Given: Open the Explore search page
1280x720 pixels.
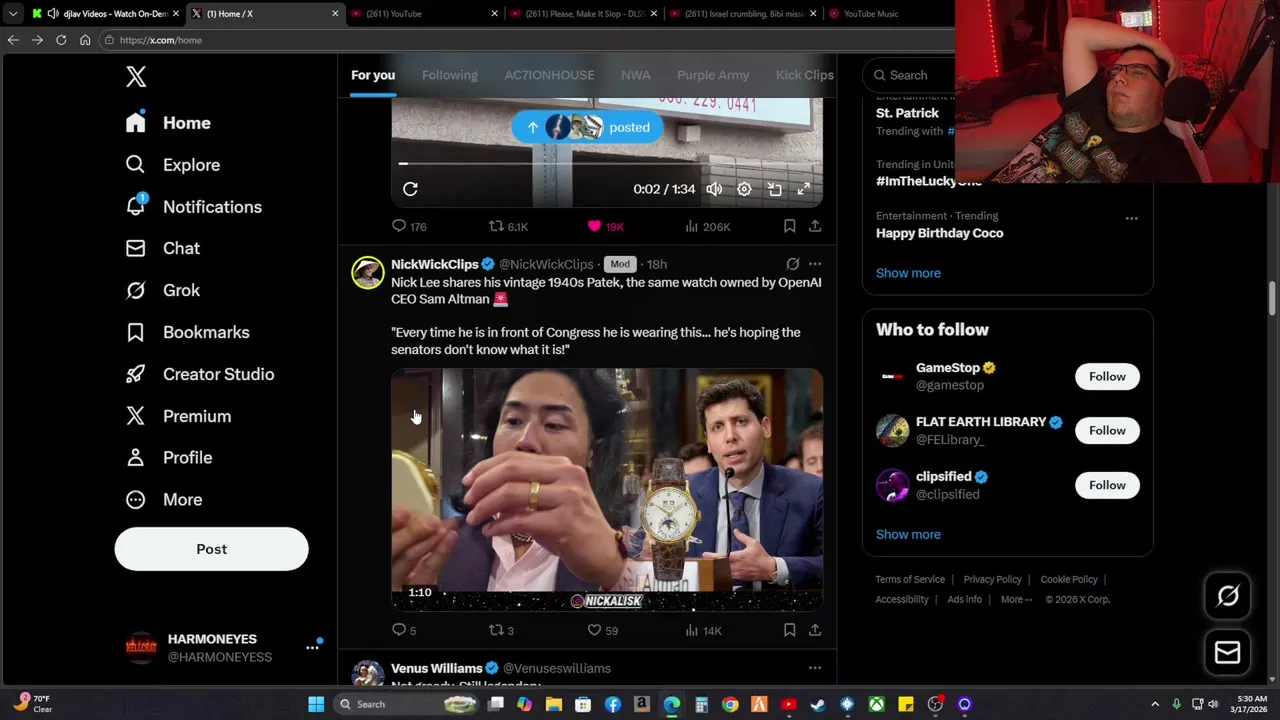Looking at the screenshot, I should pyautogui.click(x=173, y=165).
